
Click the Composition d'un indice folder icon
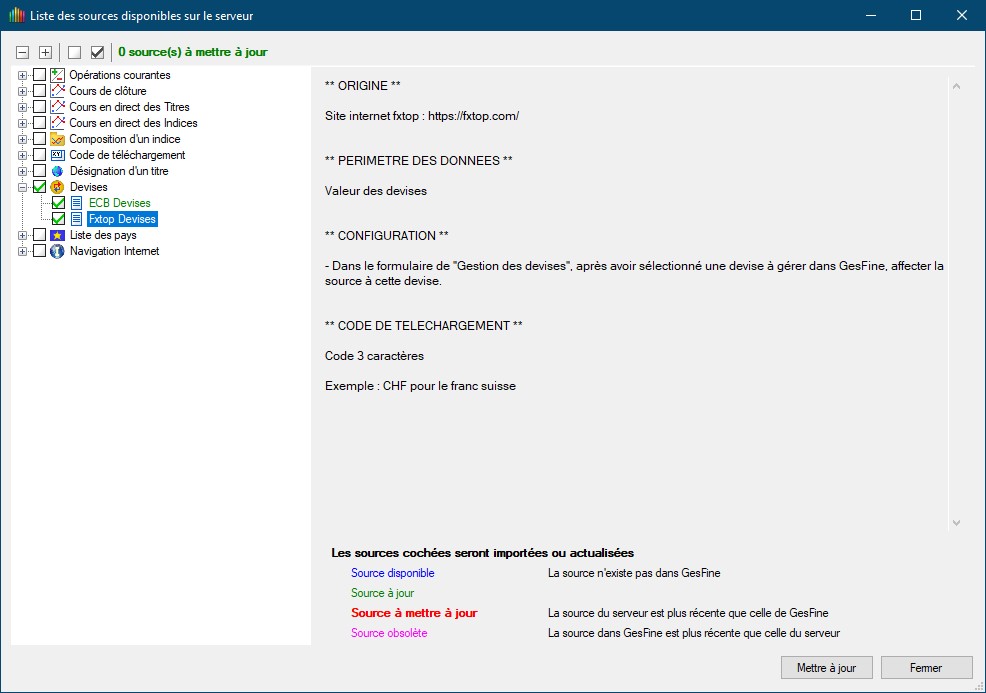(57, 139)
